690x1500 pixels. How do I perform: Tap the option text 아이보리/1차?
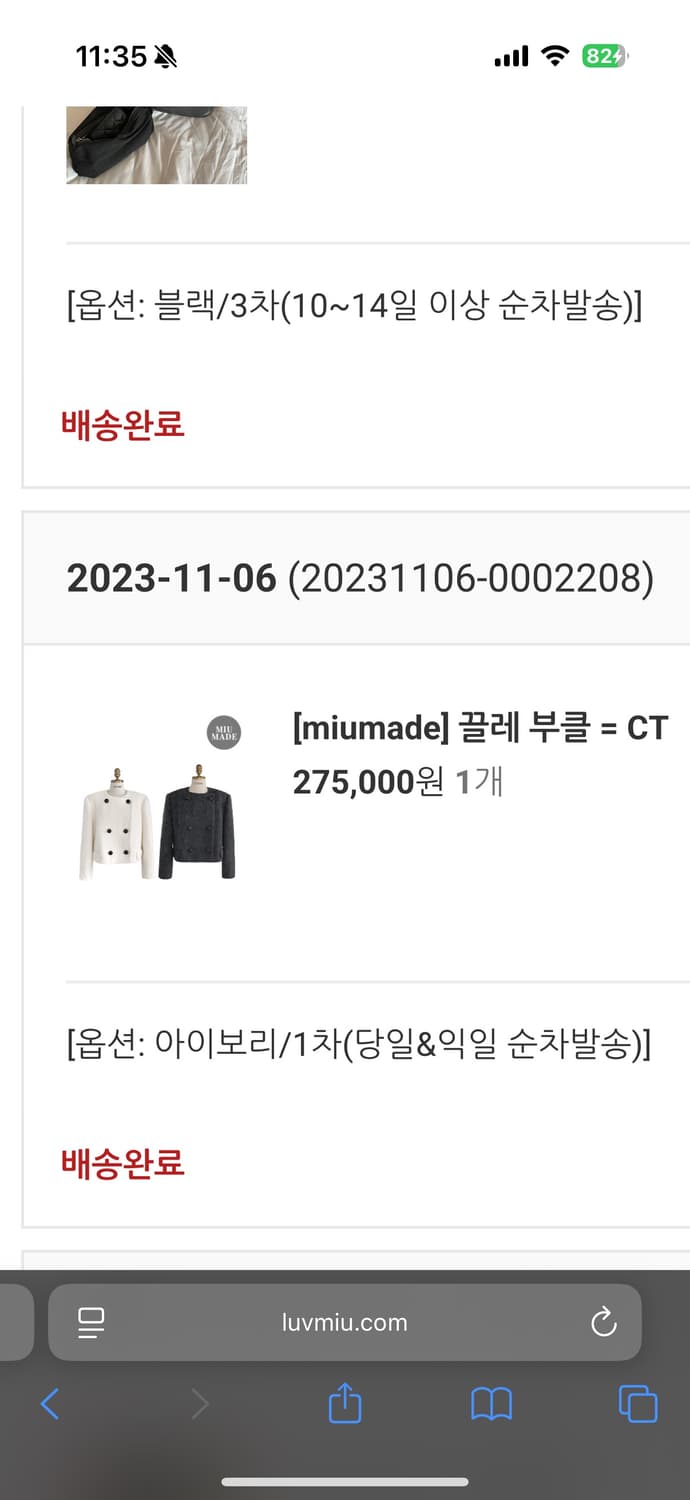358,1044
